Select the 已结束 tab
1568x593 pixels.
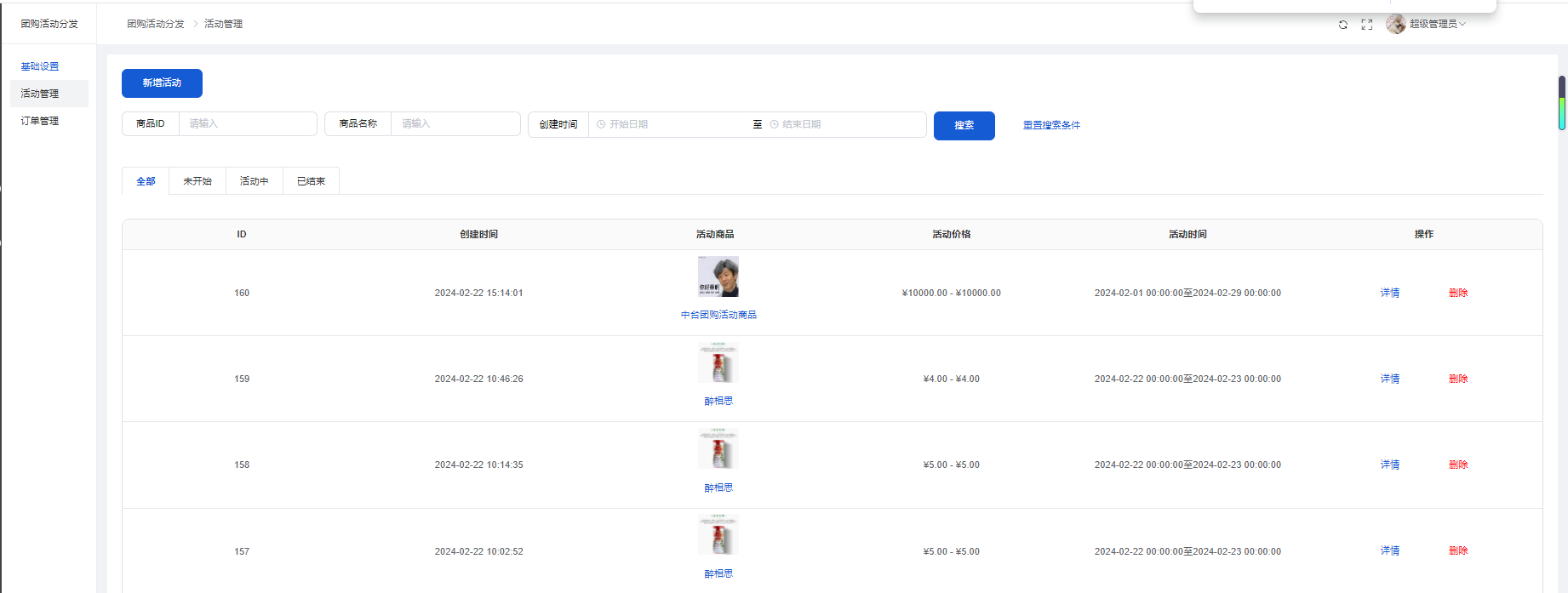coord(311,181)
